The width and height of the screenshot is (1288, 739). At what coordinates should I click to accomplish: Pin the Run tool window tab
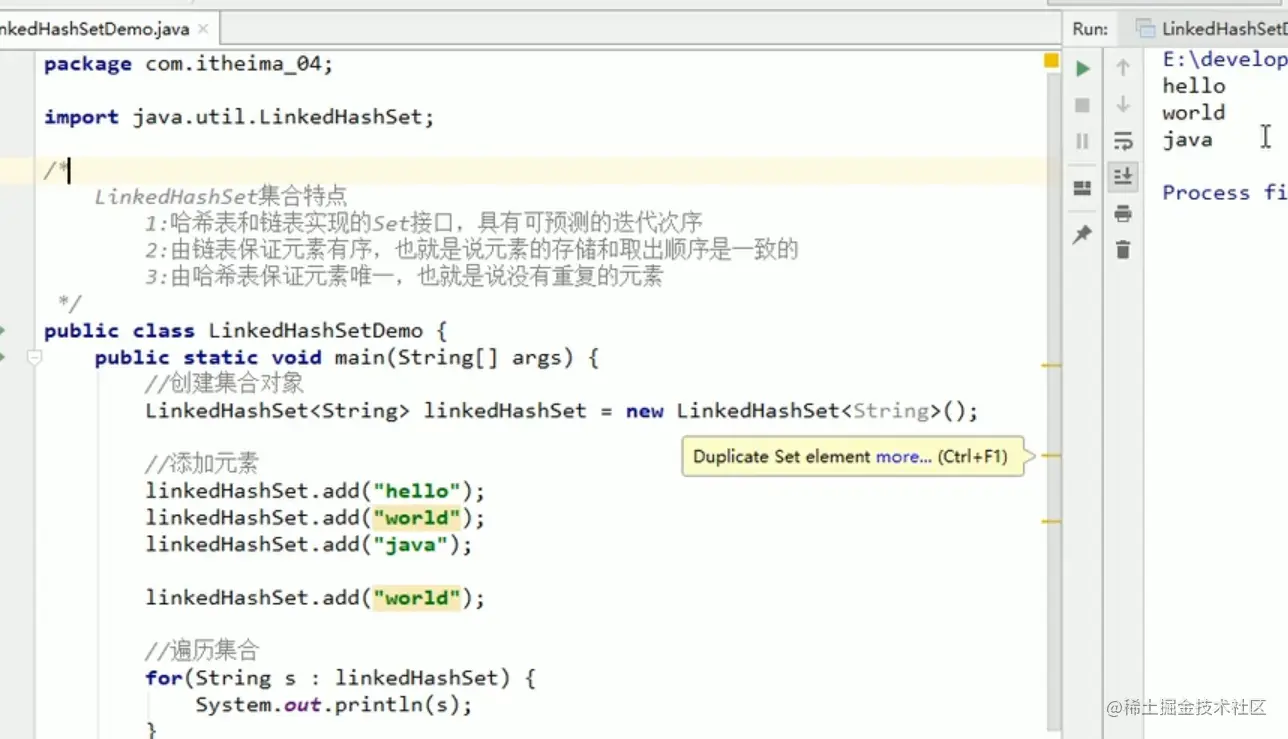[x=1082, y=236]
